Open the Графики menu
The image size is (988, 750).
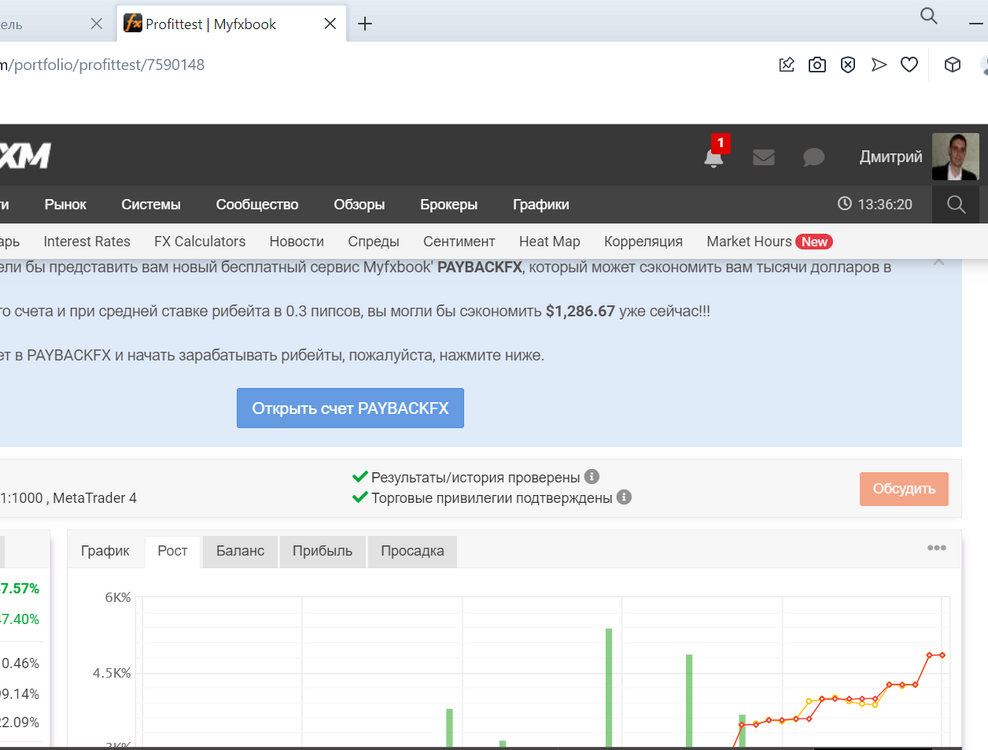pyautogui.click(x=541, y=204)
